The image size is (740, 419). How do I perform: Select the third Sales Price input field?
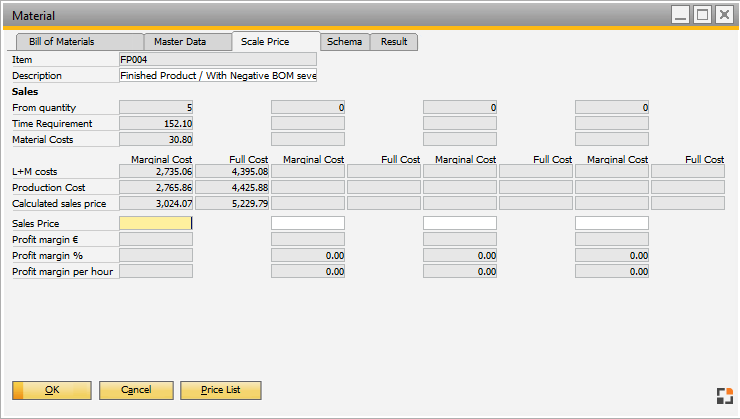[460, 223]
